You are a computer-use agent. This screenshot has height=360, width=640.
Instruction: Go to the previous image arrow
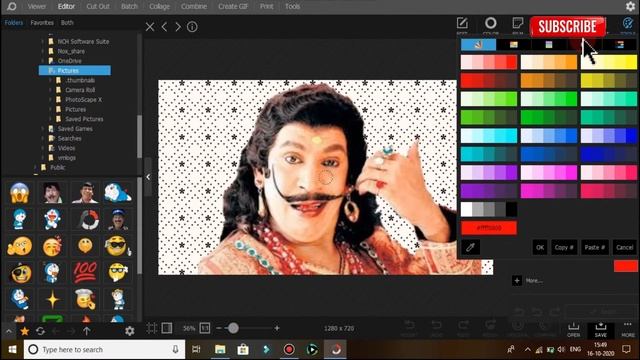coord(164,27)
